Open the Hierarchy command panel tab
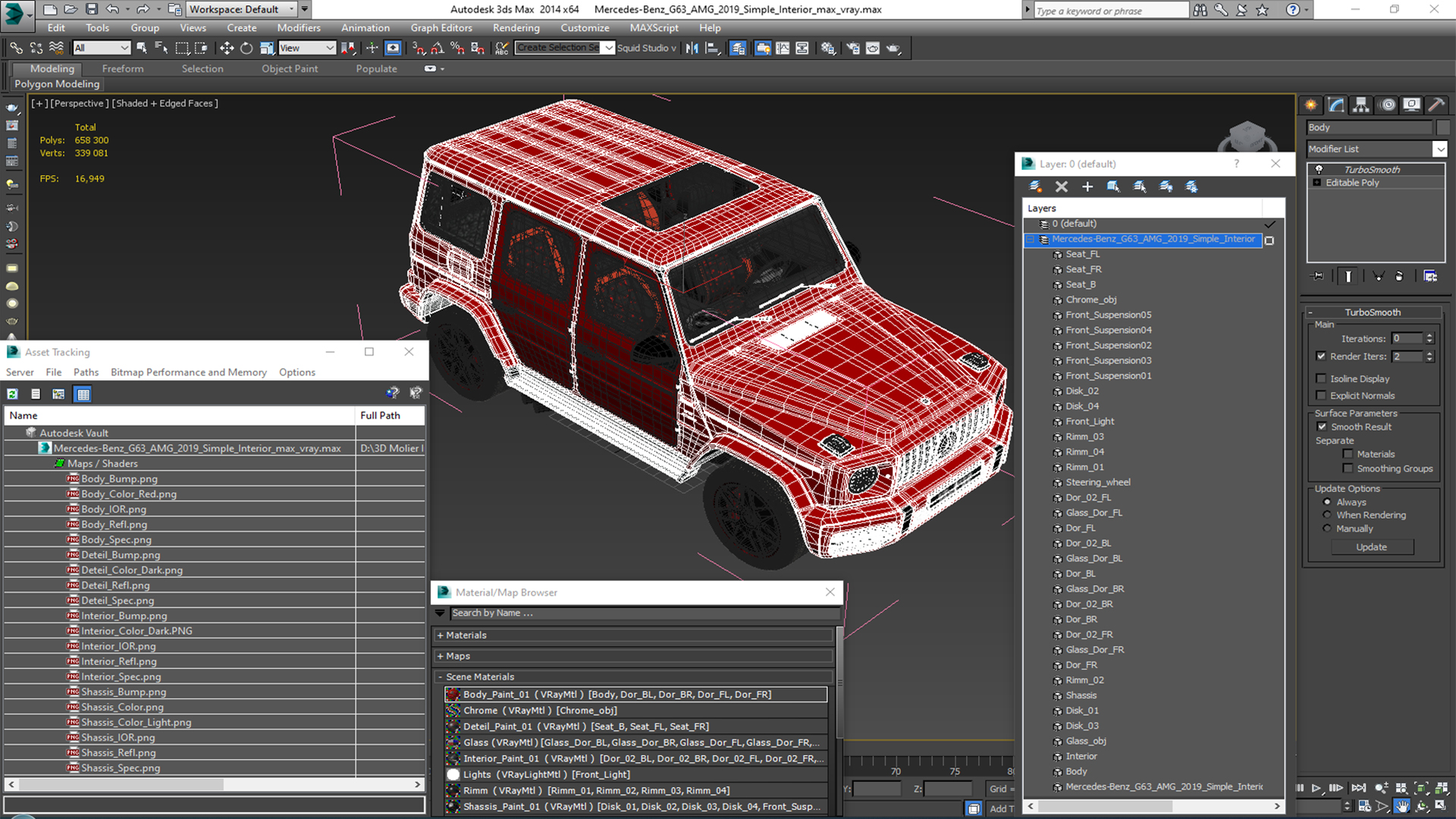Image resolution: width=1456 pixels, height=819 pixels. tap(1361, 105)
